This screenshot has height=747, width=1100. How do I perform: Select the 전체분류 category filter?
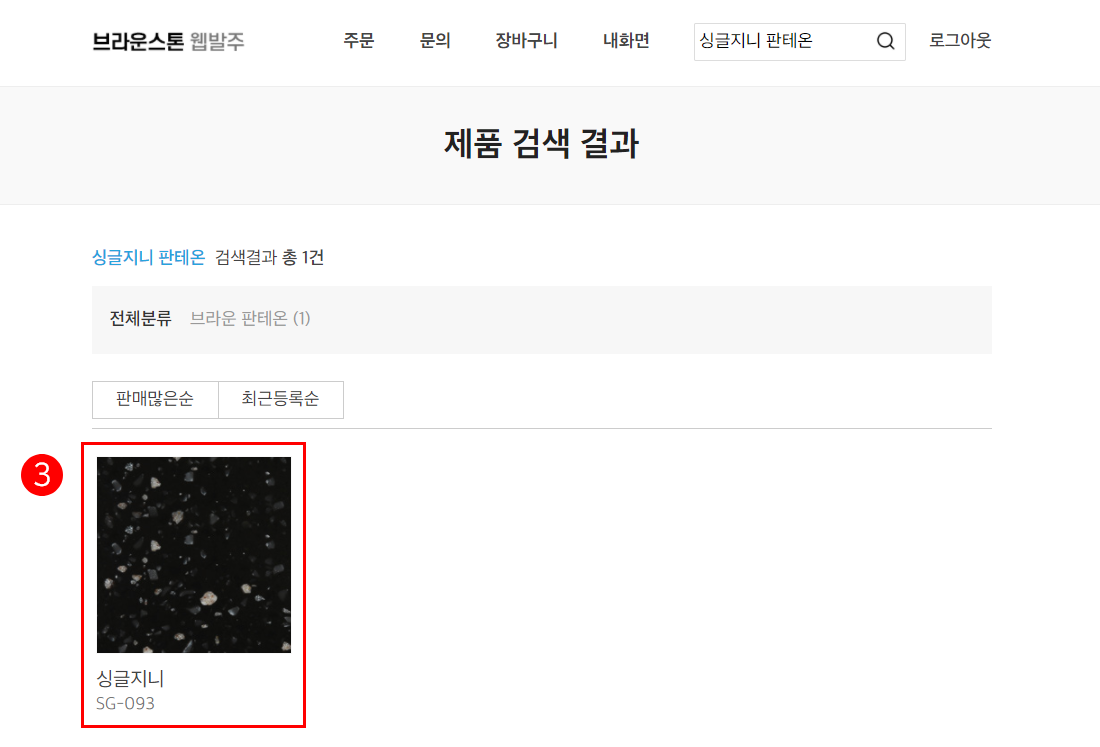pos(140,318)
